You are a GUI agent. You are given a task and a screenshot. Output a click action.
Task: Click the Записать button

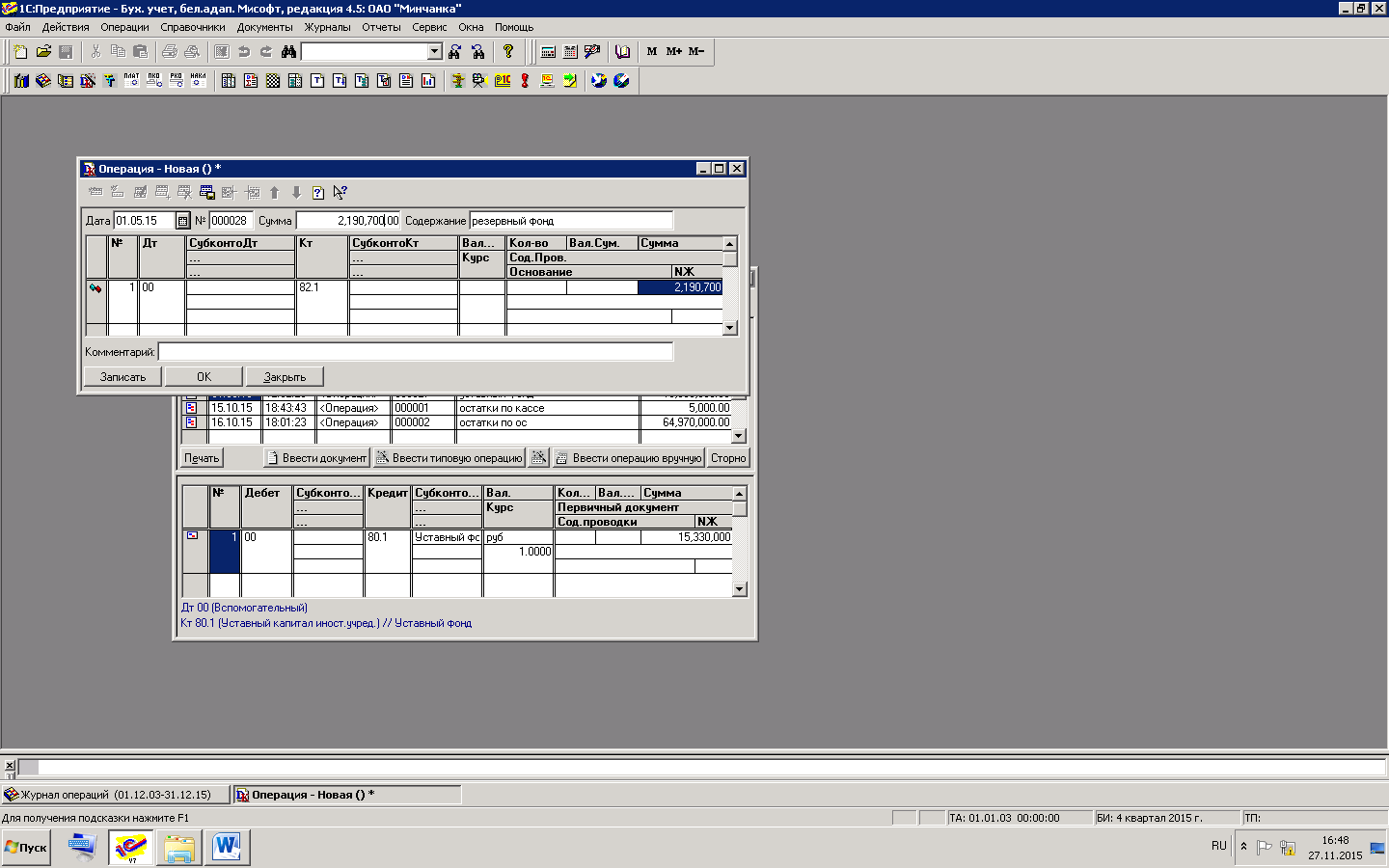[123, 377]
